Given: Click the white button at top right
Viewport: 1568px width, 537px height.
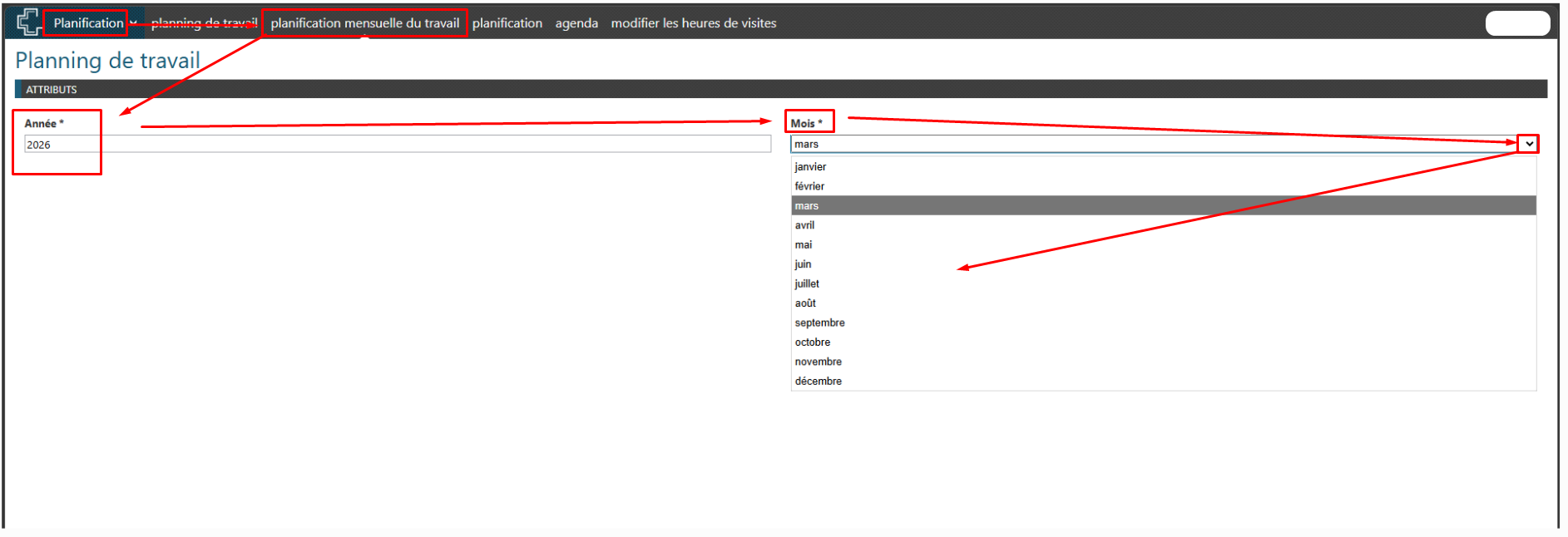Looking at the screenshot, I should tap(1517, 23).
